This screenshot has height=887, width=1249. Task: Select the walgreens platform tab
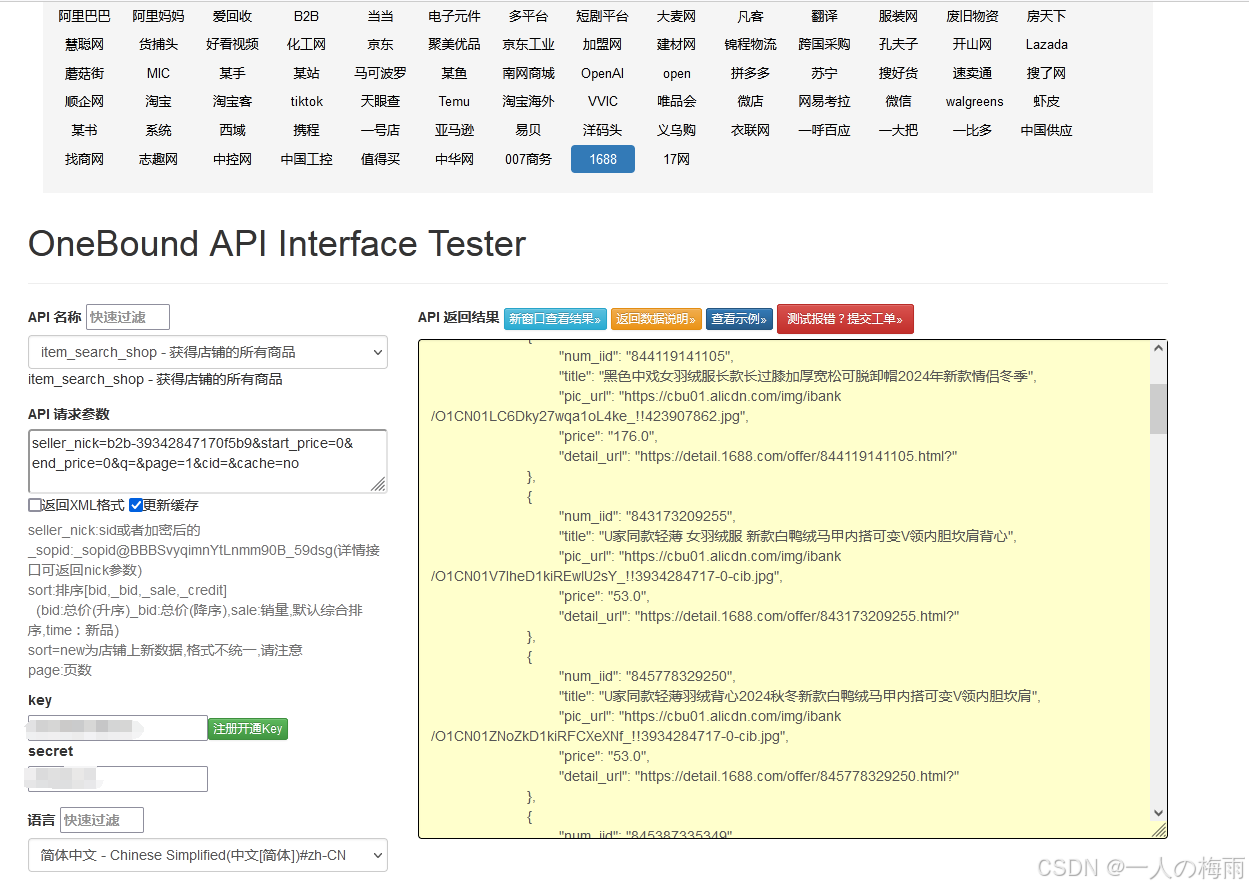tap(975, 101)
